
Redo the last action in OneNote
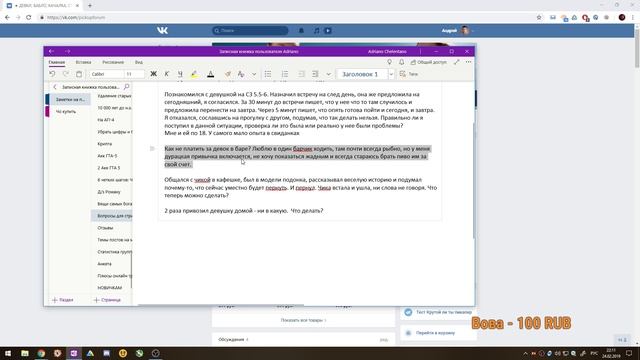click(66, 74)
